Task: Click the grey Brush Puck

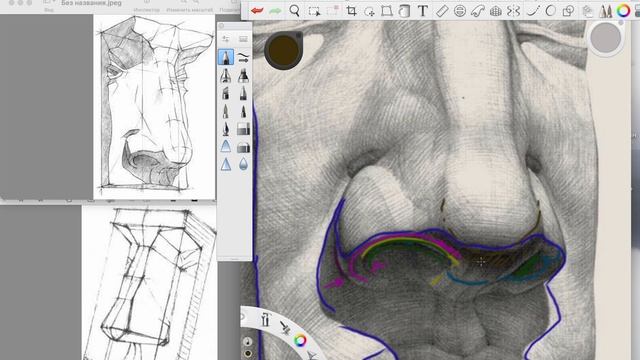Action: (605, 38)
